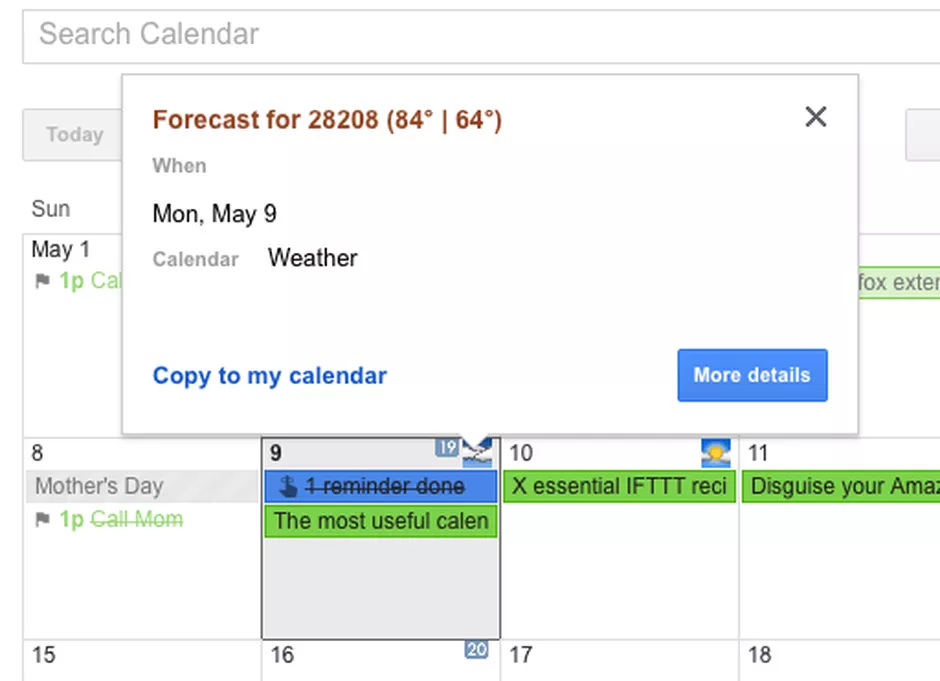This screenshot has width=940, height=681.
Task: Click the reminder finger icon on May 9
Action: (288, 487)
